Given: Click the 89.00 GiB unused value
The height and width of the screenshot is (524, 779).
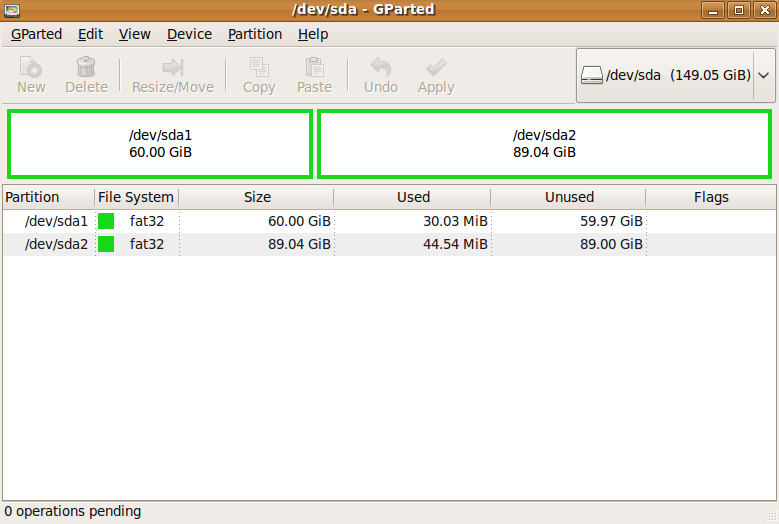Looking at the screenshot, I should pos(611,244).
